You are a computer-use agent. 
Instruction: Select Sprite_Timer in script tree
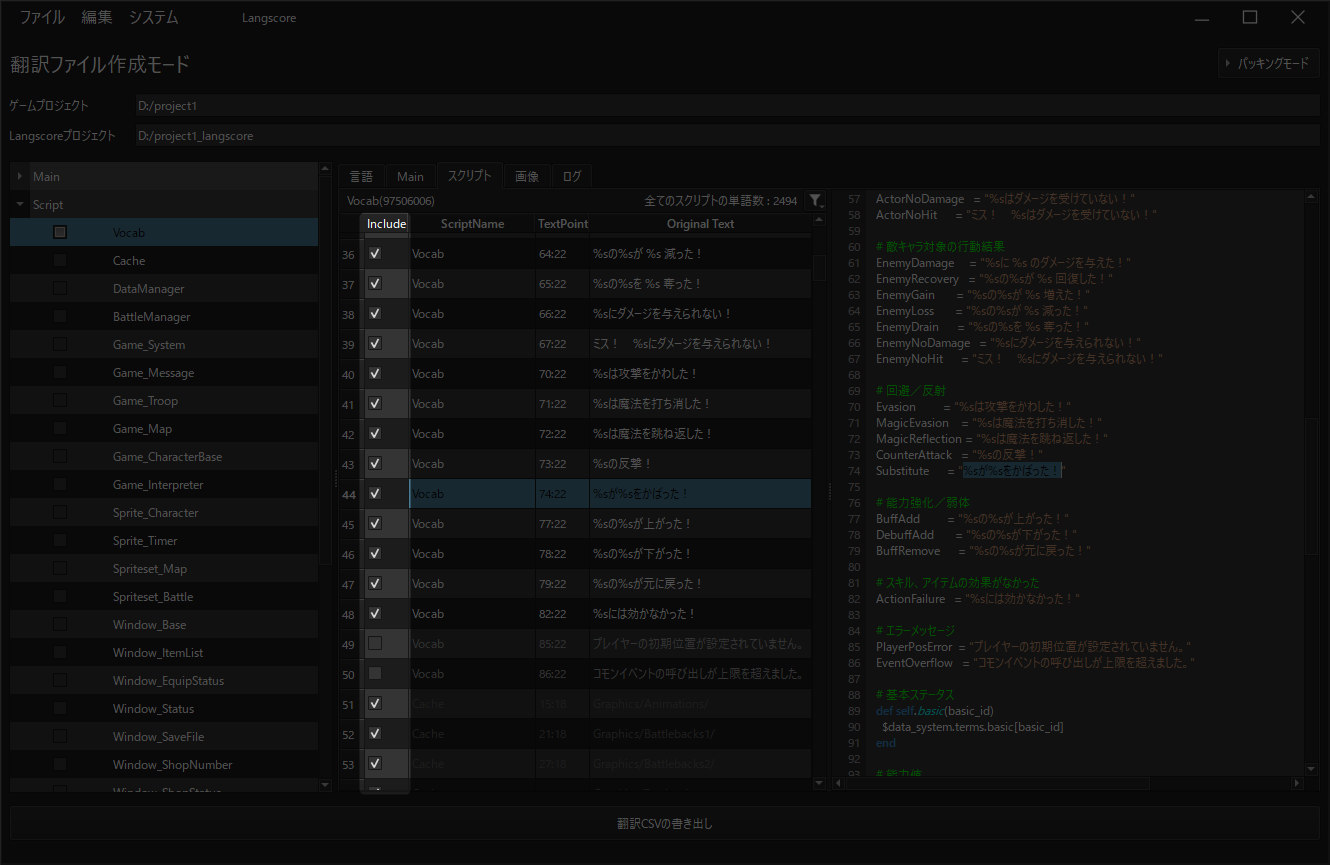point(145,540)
